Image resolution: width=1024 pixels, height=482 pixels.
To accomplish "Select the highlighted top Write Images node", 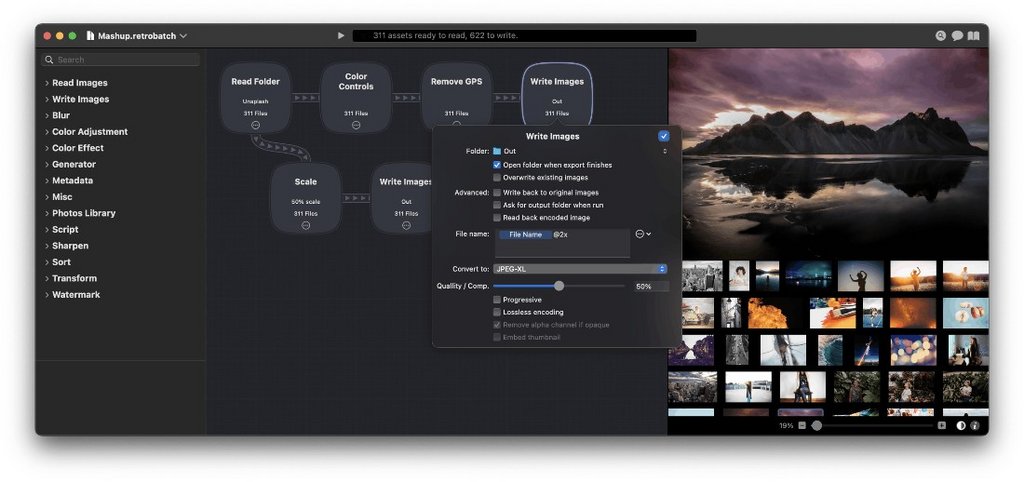I will (x=557, y=93).
